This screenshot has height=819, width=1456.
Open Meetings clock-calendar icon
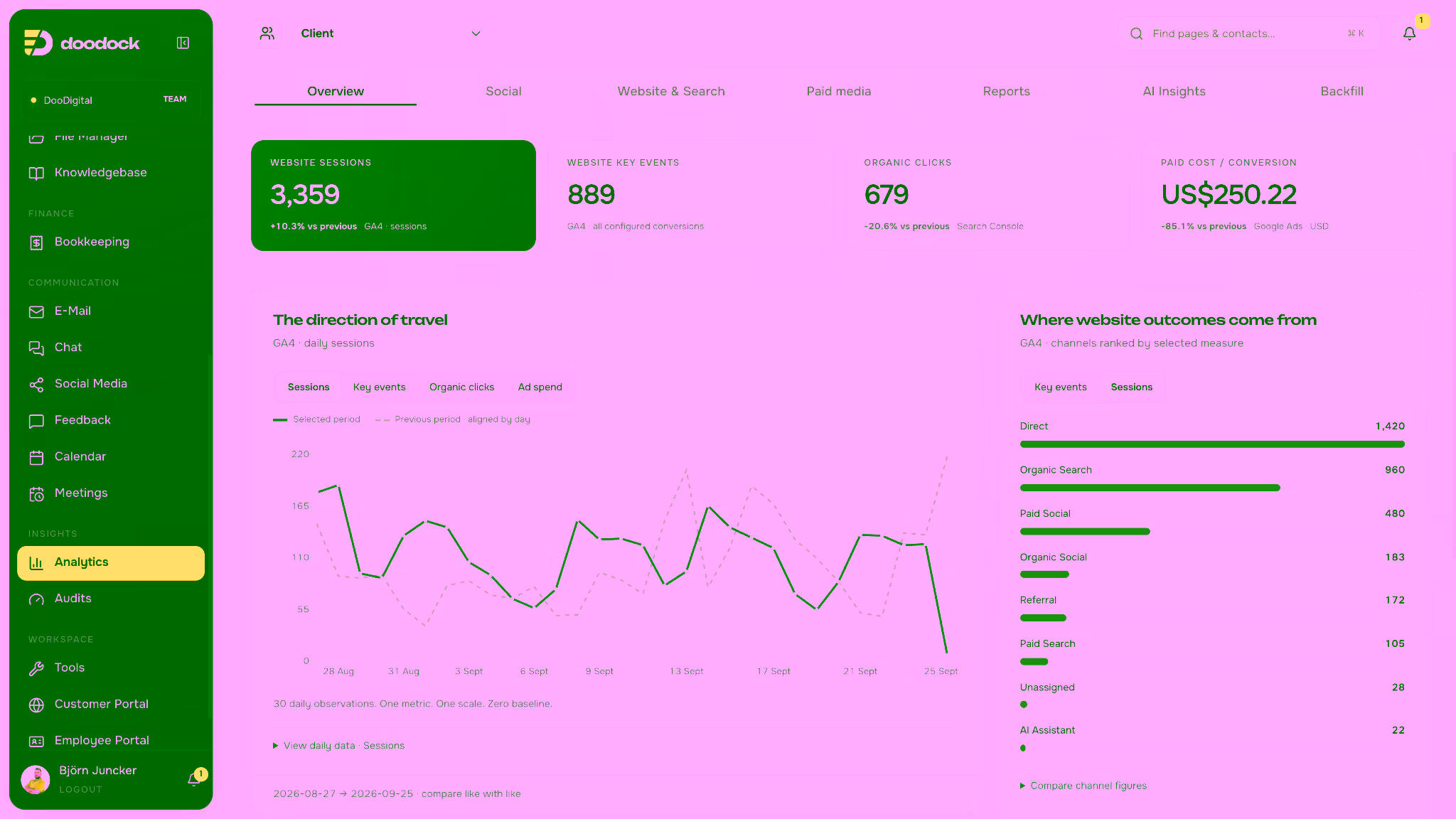(x=36, y=493)
